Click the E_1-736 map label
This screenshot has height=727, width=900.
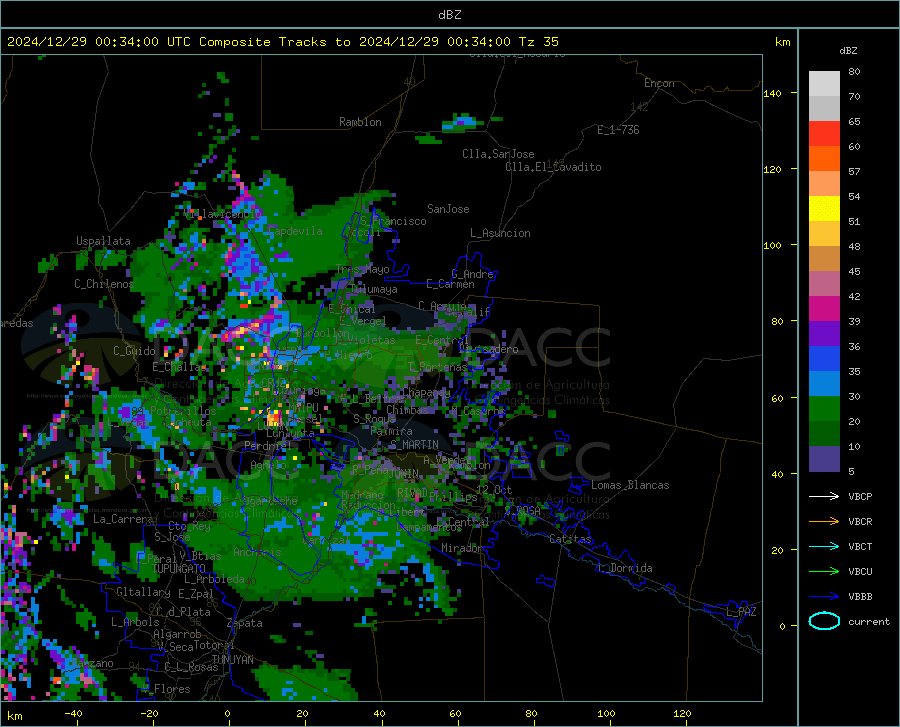(618, 130)
